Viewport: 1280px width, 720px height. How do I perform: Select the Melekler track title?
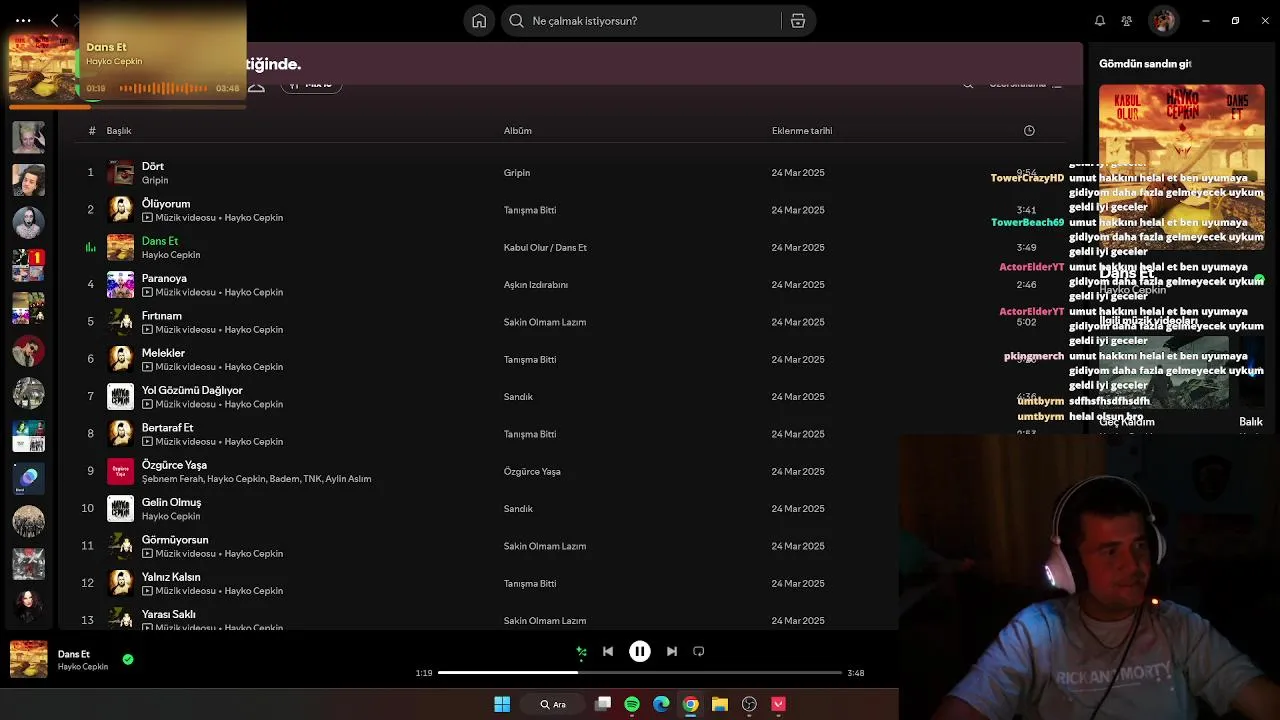pos(163,353)
